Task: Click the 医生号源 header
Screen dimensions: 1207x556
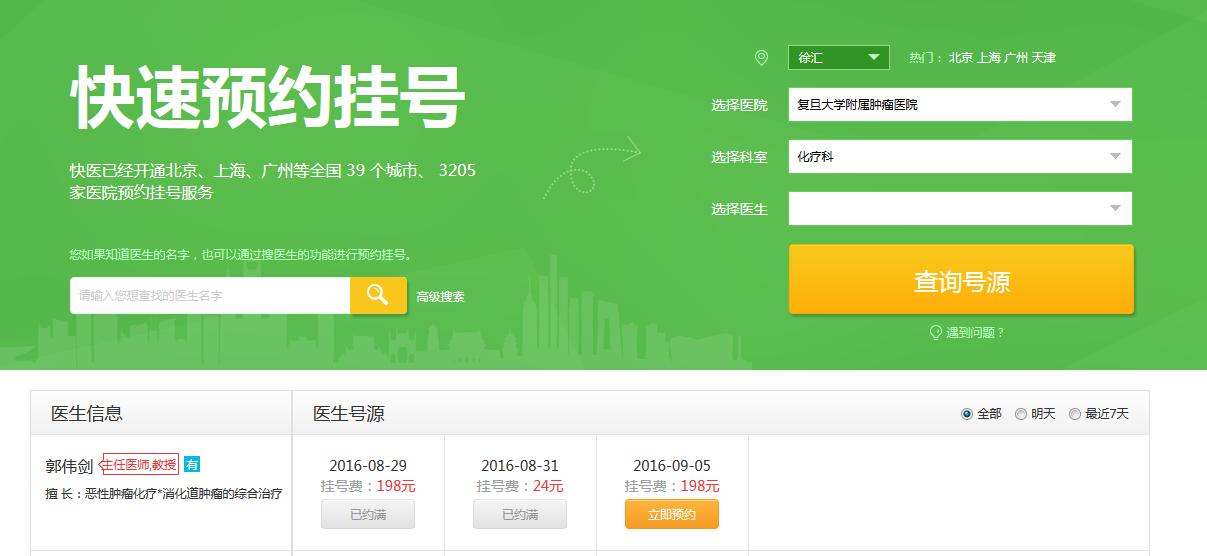Action: (349, 414)
